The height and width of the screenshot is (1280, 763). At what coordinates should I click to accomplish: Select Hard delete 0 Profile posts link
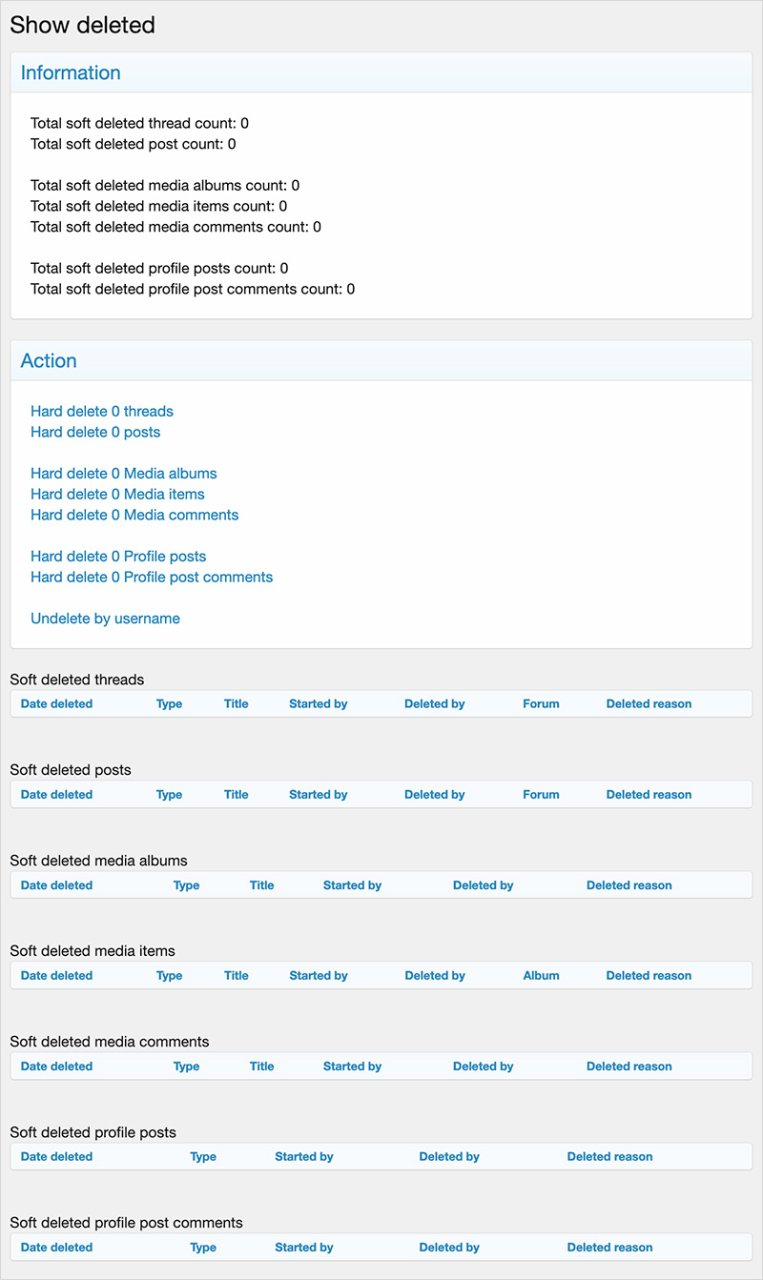point(118,556)
